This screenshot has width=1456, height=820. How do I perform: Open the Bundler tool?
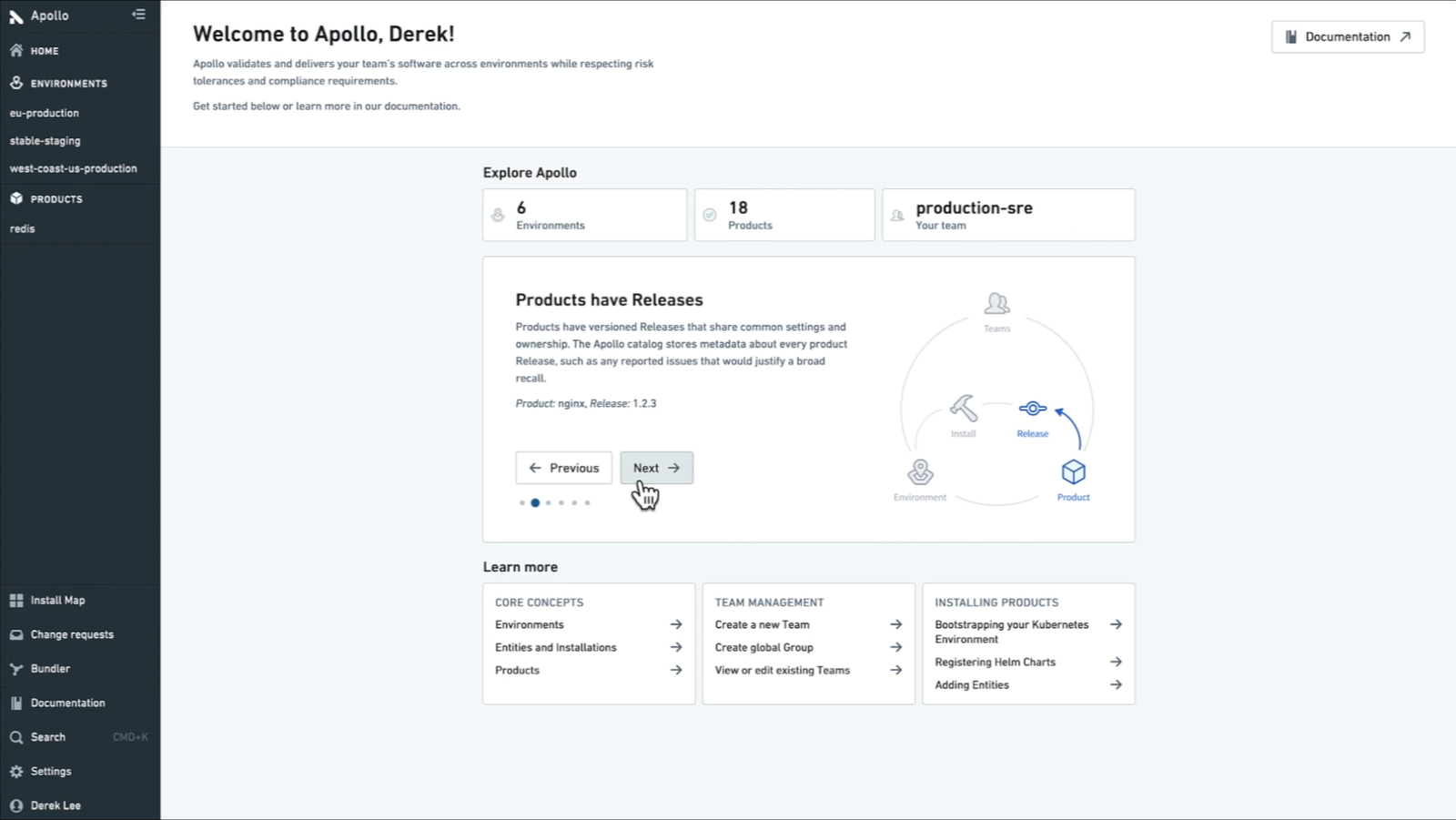[50, 668]
